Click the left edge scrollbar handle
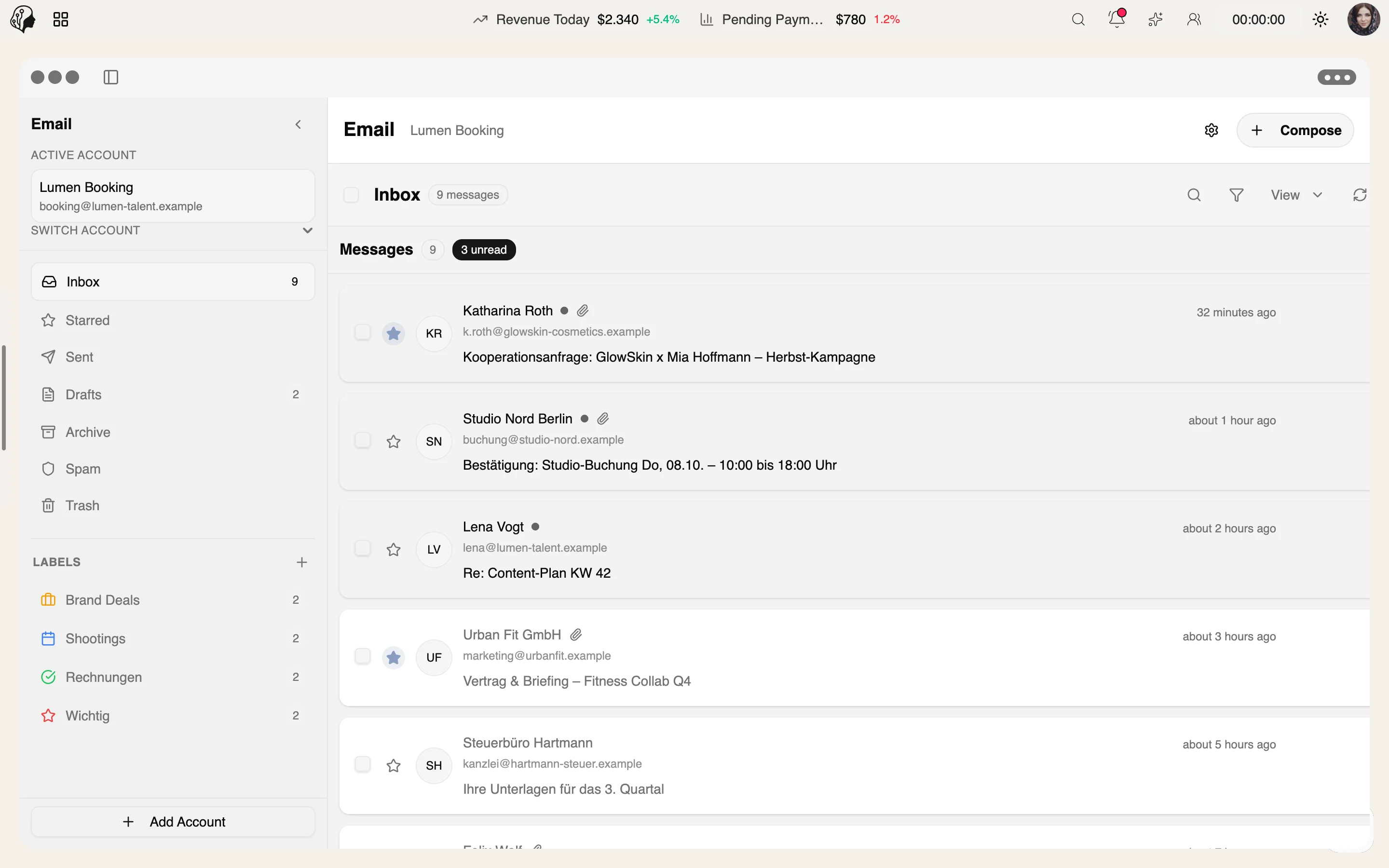1389x868 pixels. [x=4, y=398]
